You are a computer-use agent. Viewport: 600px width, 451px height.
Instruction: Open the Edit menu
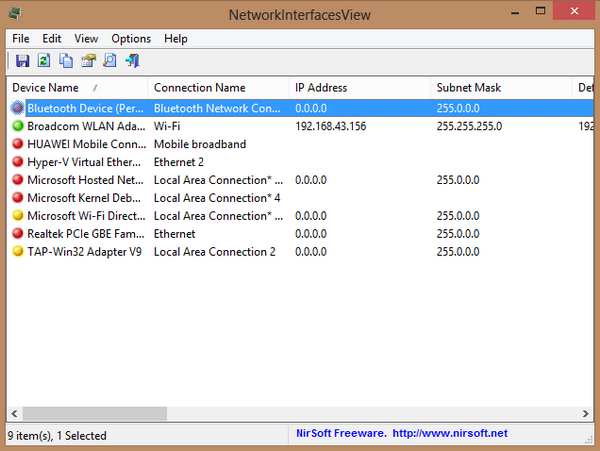coord(52,39)
